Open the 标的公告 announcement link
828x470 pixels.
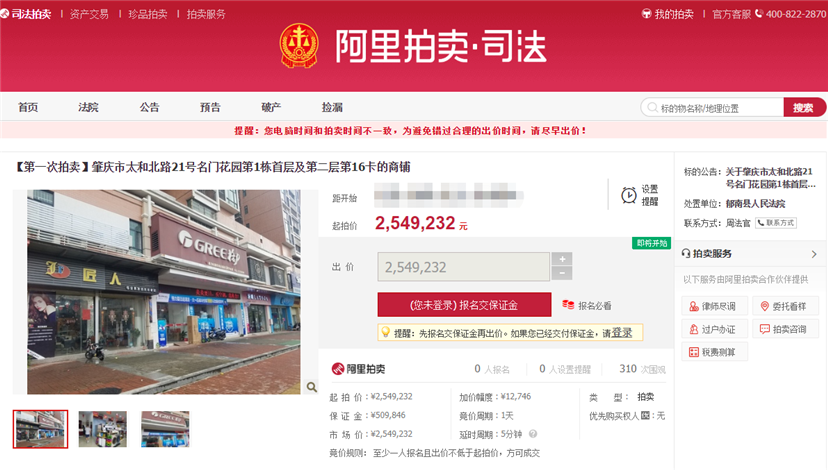tap(770, 177)
